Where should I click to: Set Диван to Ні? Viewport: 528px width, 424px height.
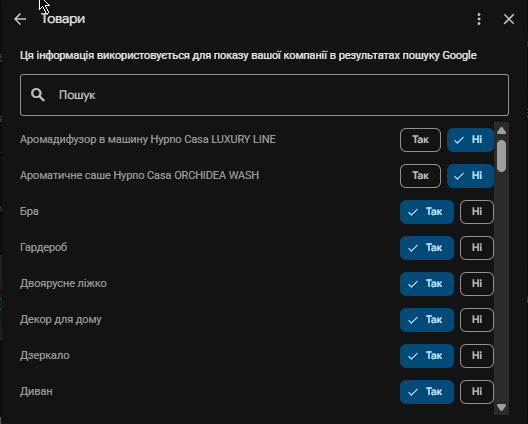(x=477, y=392)
